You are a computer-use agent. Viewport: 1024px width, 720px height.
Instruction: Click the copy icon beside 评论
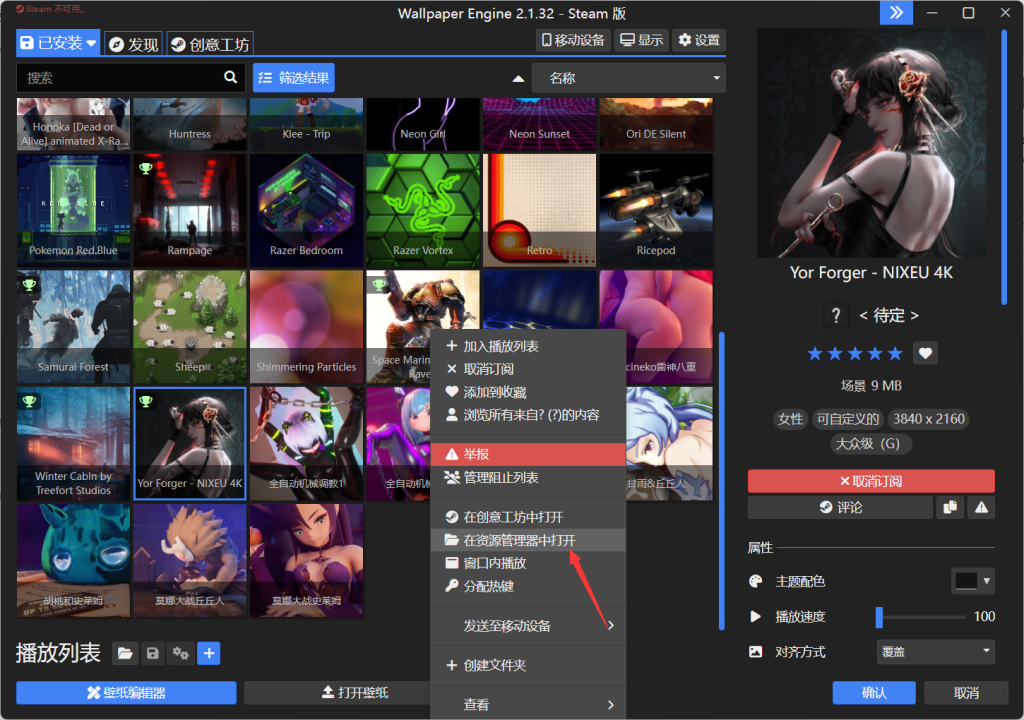(950, 507)
